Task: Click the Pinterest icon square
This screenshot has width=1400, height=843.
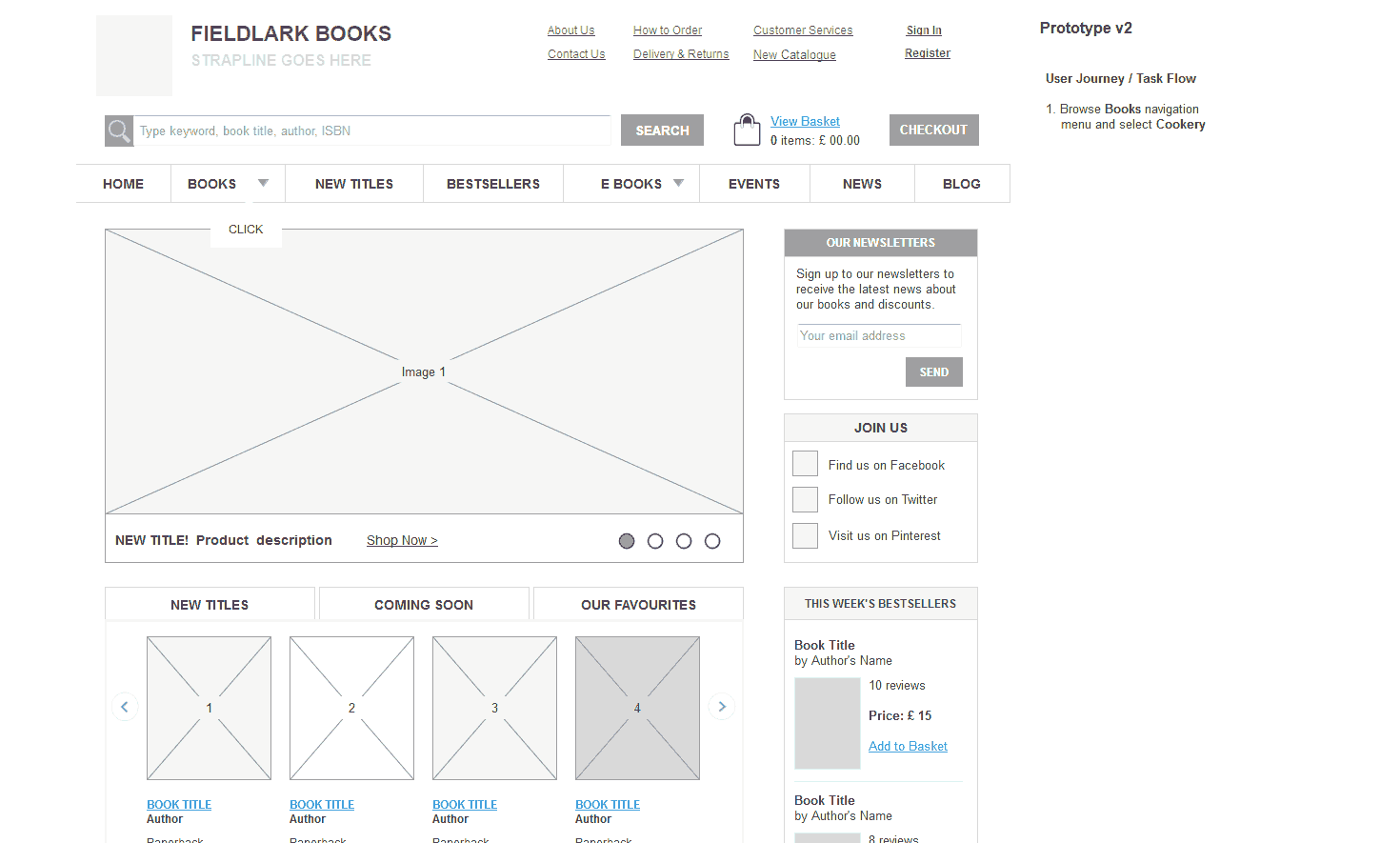Action: click(805, 535)
